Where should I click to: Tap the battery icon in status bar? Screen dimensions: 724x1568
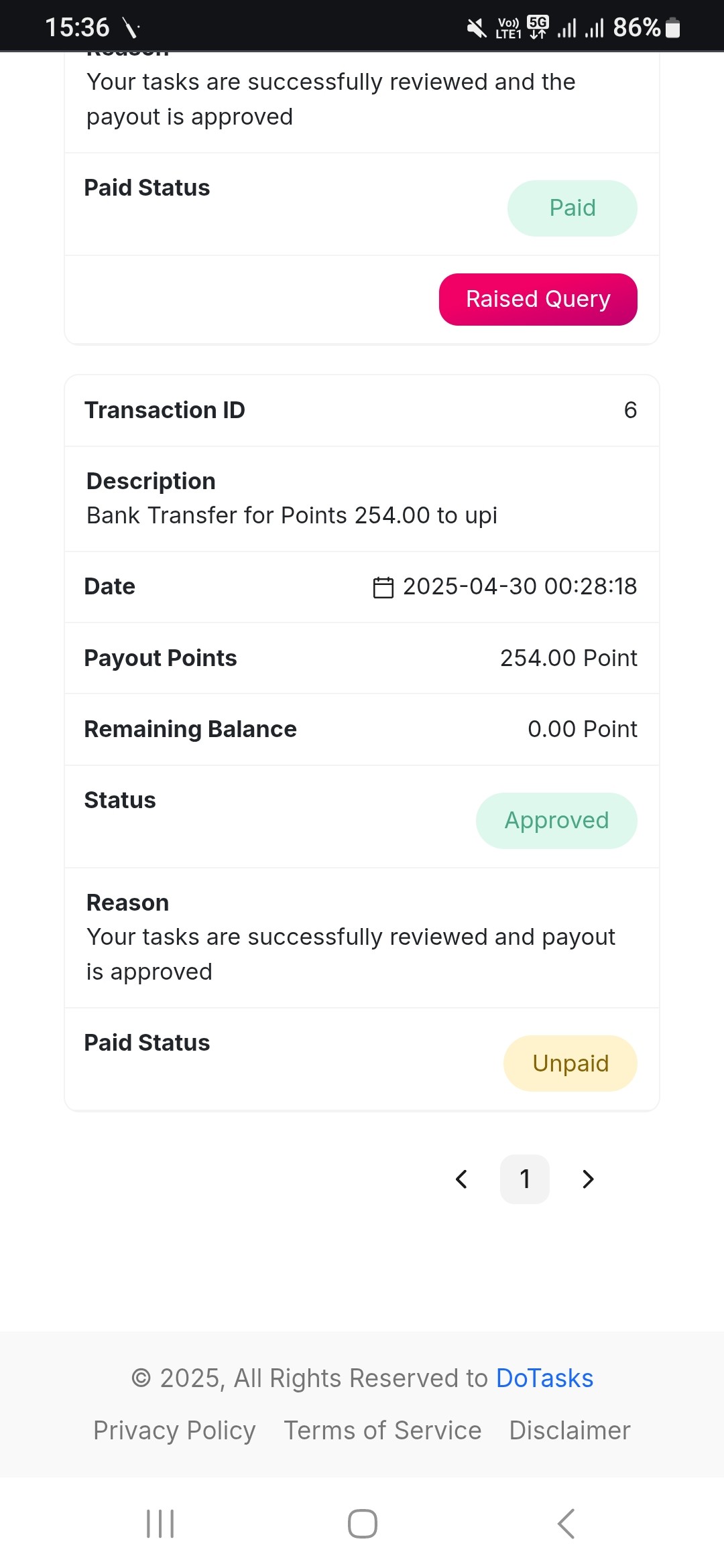(x=673, y=28)
